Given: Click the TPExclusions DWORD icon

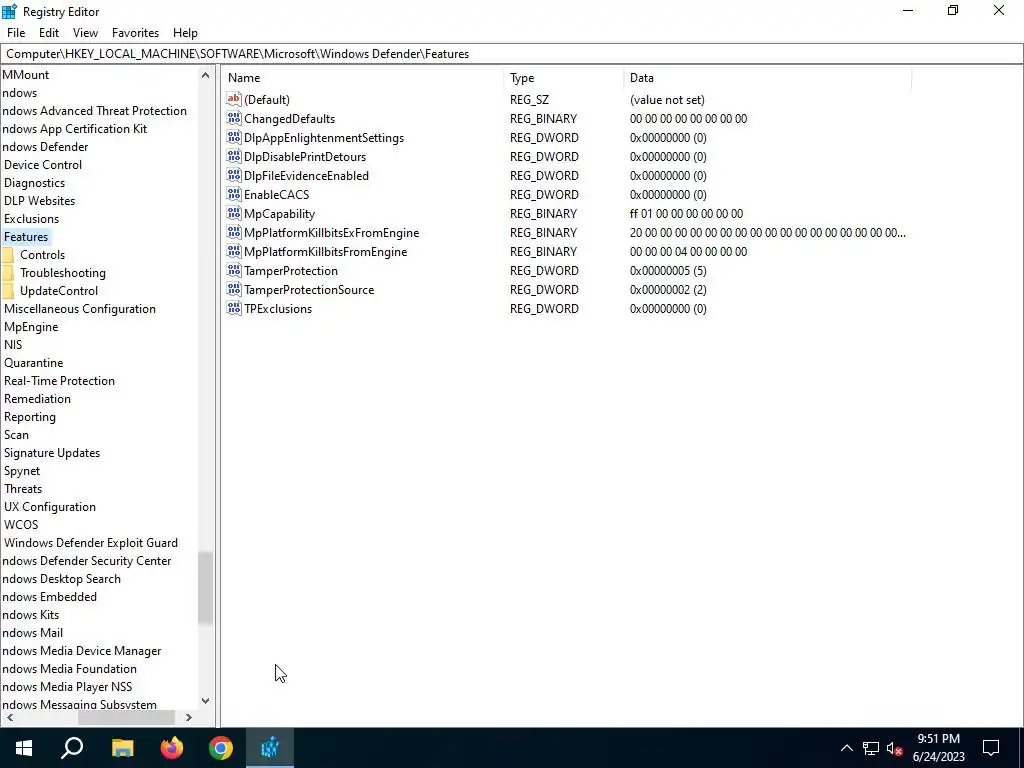Looking at the screenshot, I should 234,308.
